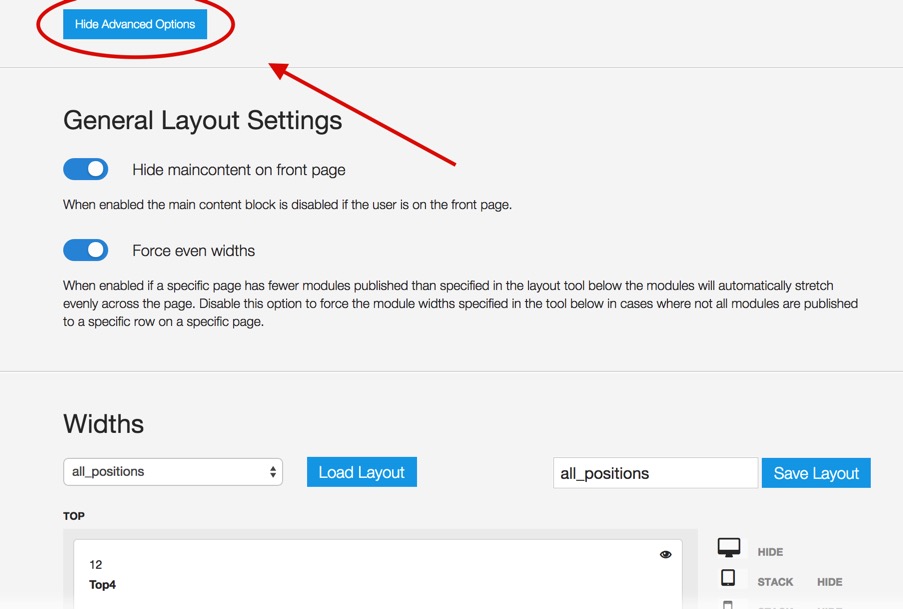
Task: Click the layout name input field
Action: 654,473
